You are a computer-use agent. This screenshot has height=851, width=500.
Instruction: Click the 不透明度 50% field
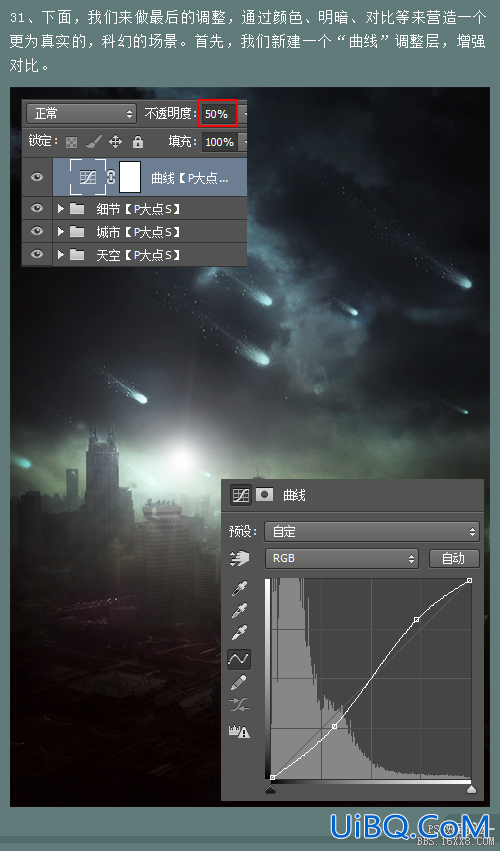(x=217, y=114)
